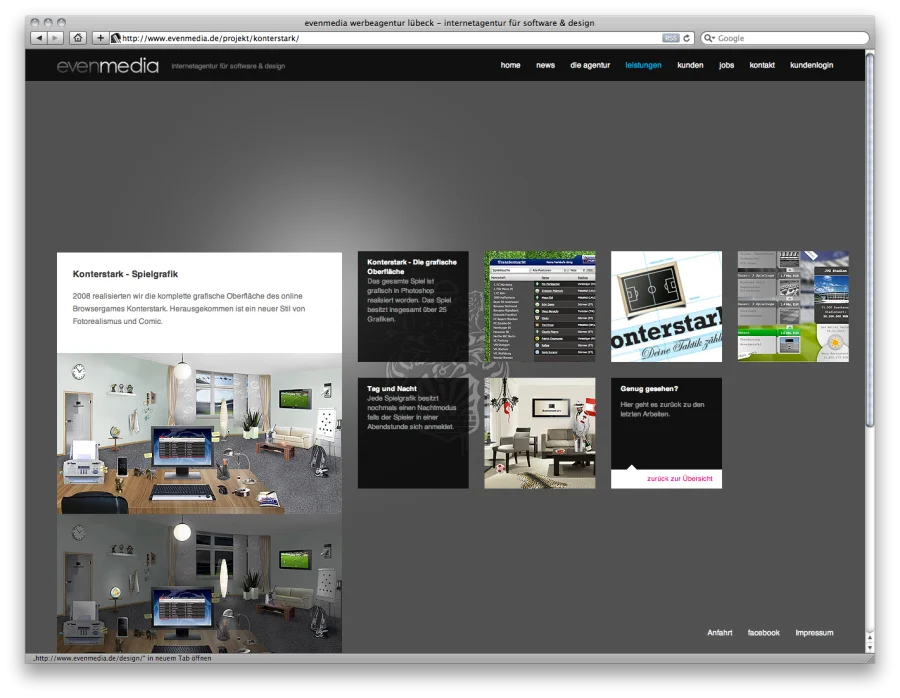The width and height of the screenshot is (900, 698).
Task: Open the living room interior thumbnail
Action: [540, 433]
